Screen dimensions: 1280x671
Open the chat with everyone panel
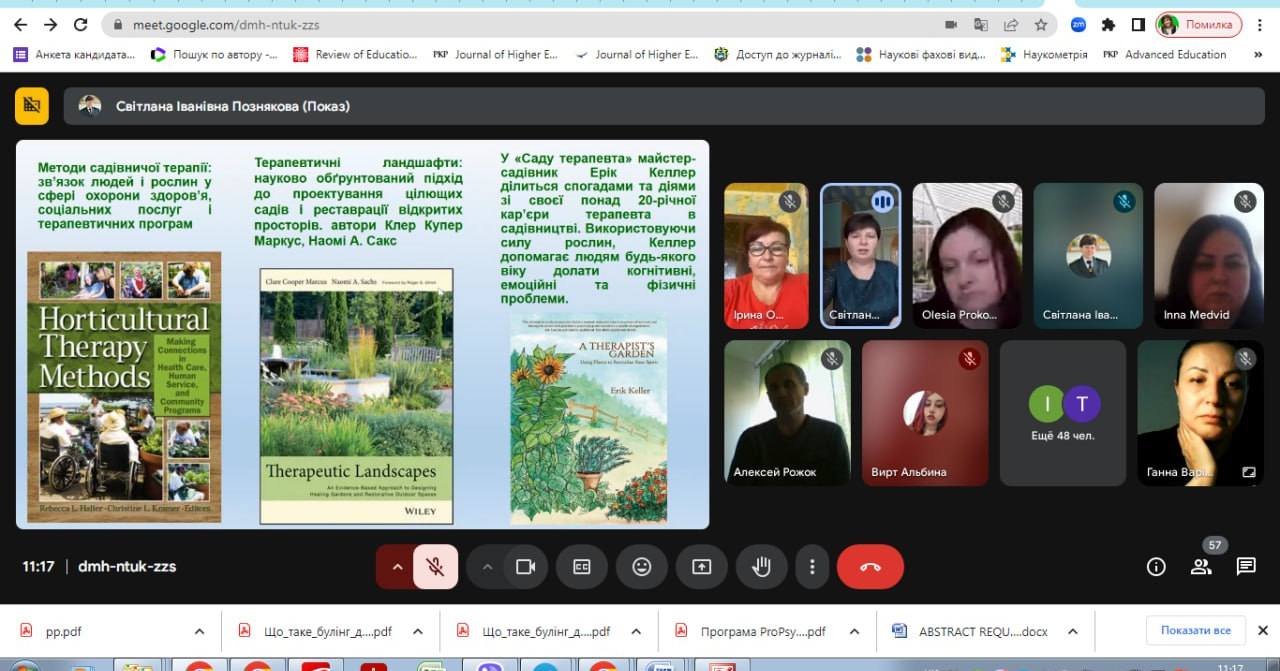(1246, 567)
